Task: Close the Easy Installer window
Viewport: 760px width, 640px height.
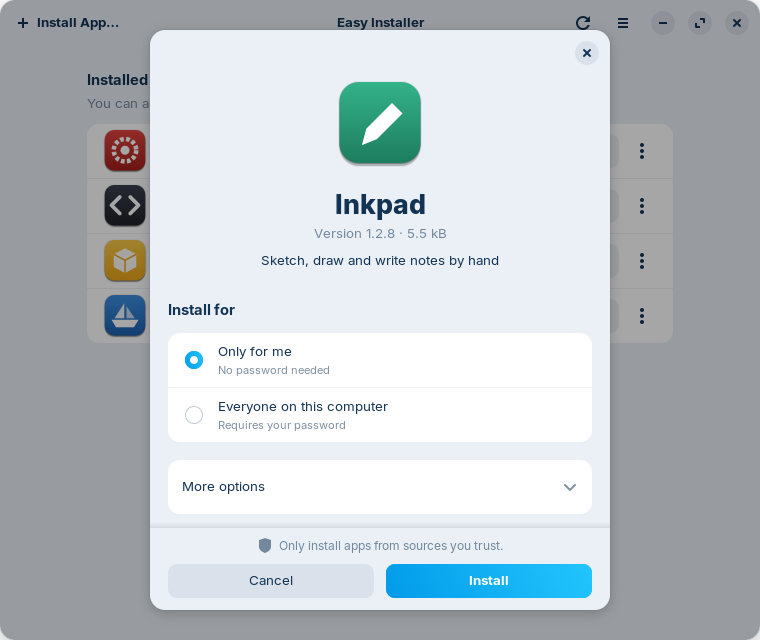Action: 737,23
